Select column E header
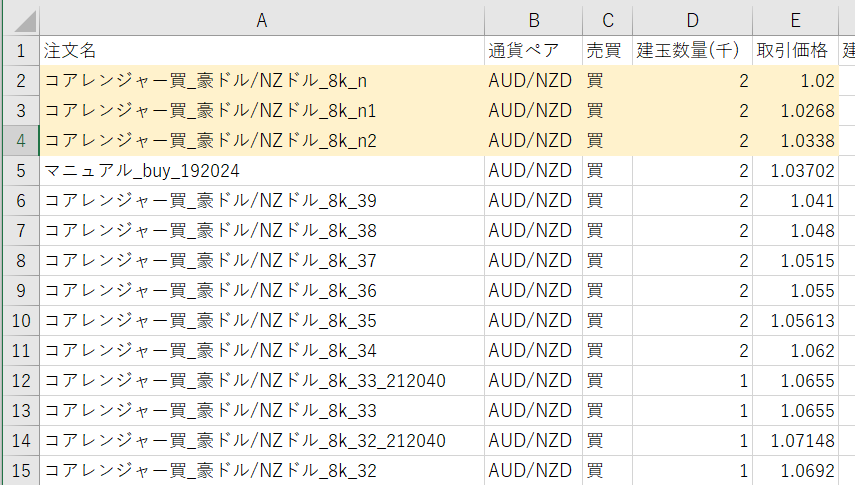 pos(795,20)
